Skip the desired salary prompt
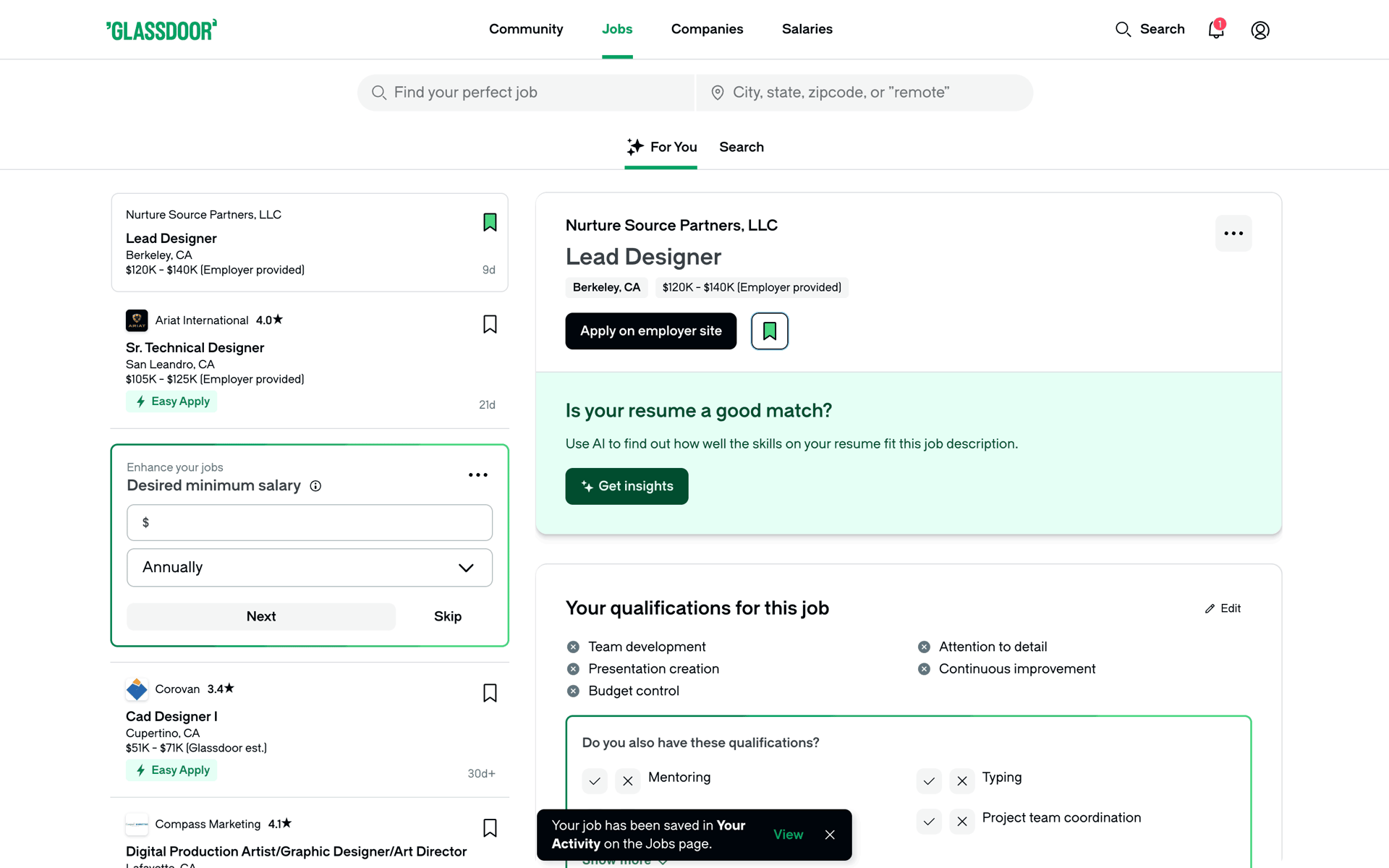This screenshot has height=868, width=1389. coord(448,616)
